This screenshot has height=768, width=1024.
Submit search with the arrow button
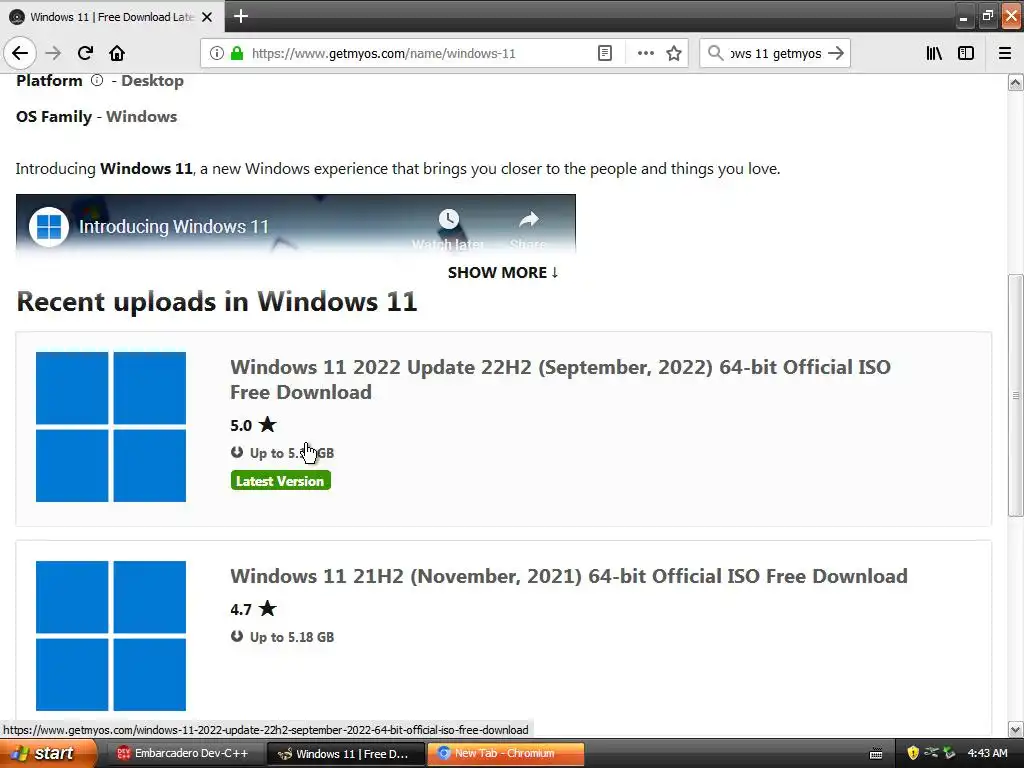(x=836, y=53)
